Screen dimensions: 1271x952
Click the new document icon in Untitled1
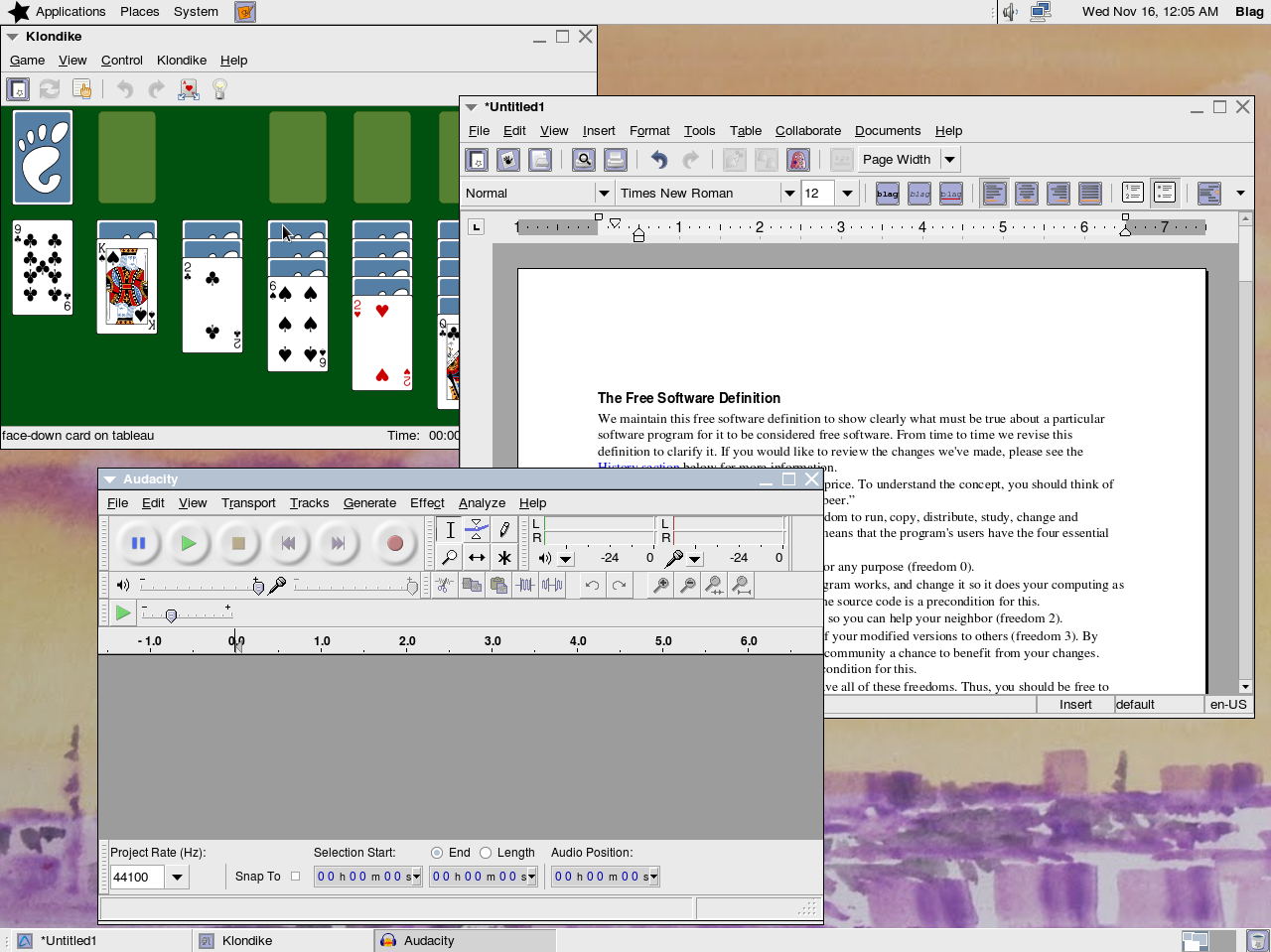tap(477, 160)
